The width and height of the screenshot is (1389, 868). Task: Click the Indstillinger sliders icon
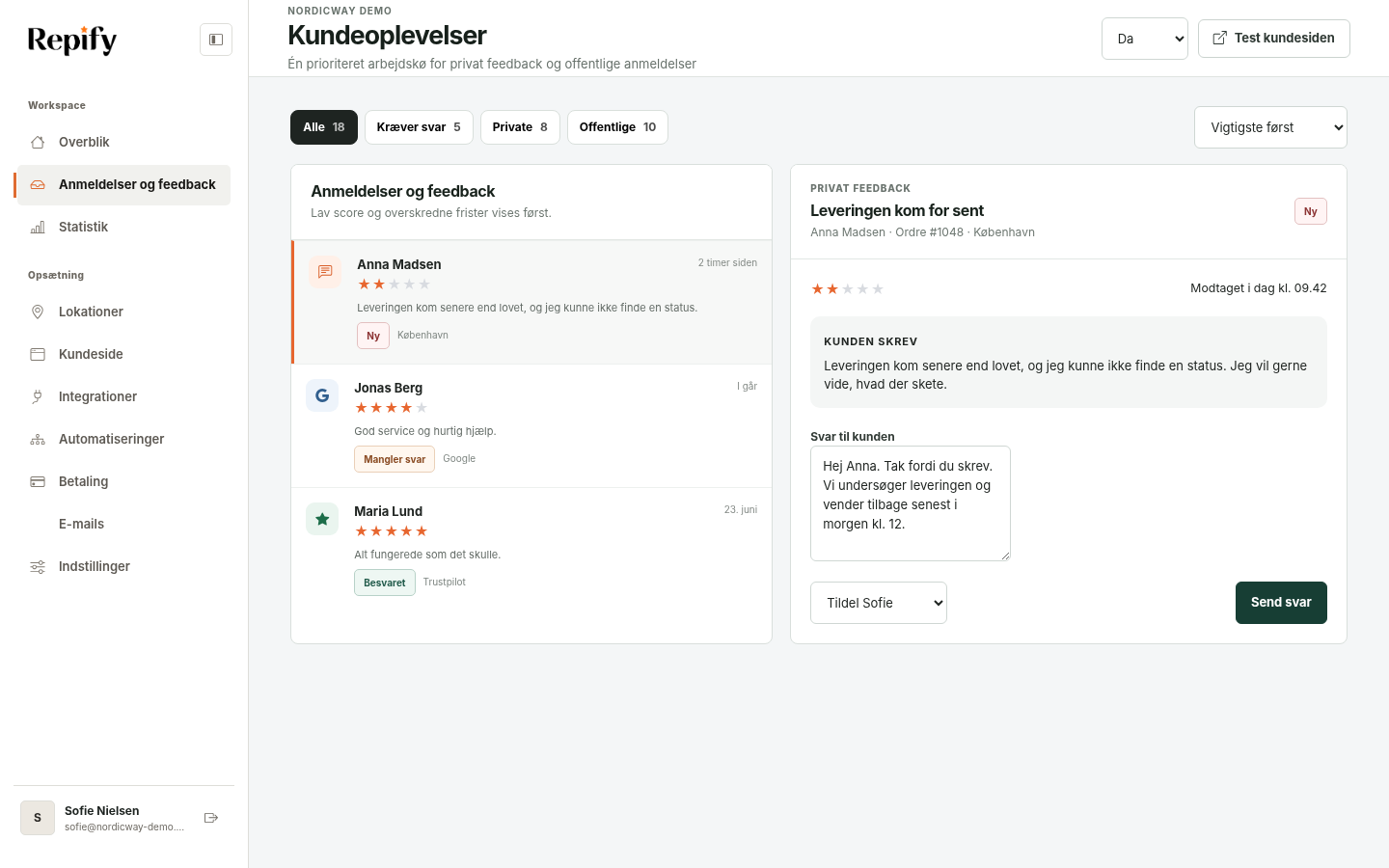click(38, 566)
